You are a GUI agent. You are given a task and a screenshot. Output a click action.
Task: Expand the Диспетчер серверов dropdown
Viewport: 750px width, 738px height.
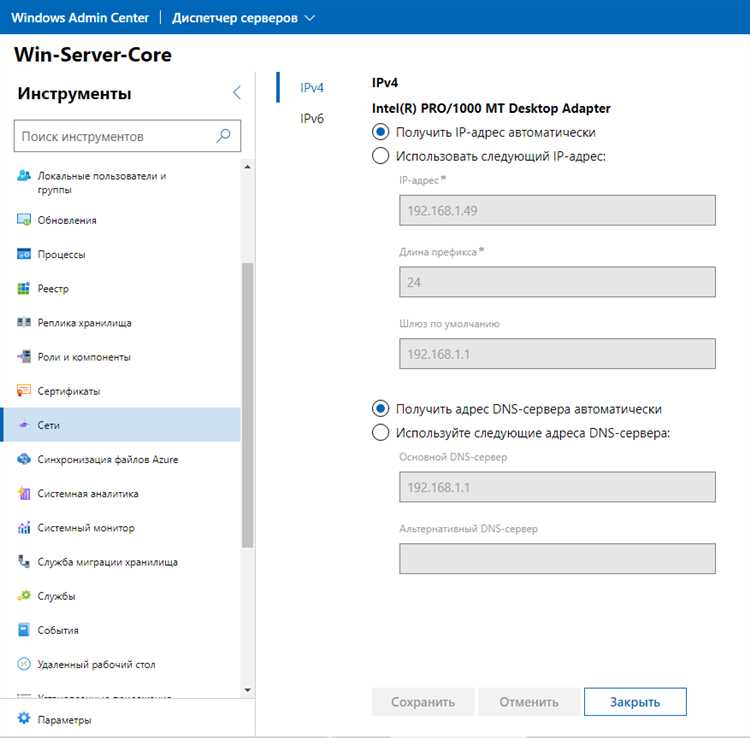click(310, 18)
